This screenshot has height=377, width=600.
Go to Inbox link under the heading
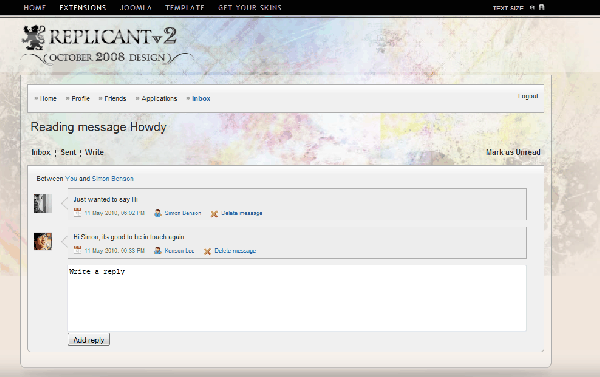pos(41,152)
